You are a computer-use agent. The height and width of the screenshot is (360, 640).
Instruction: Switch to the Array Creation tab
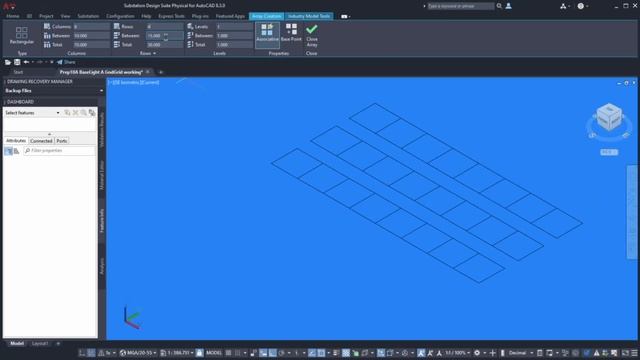coord(267,16)
